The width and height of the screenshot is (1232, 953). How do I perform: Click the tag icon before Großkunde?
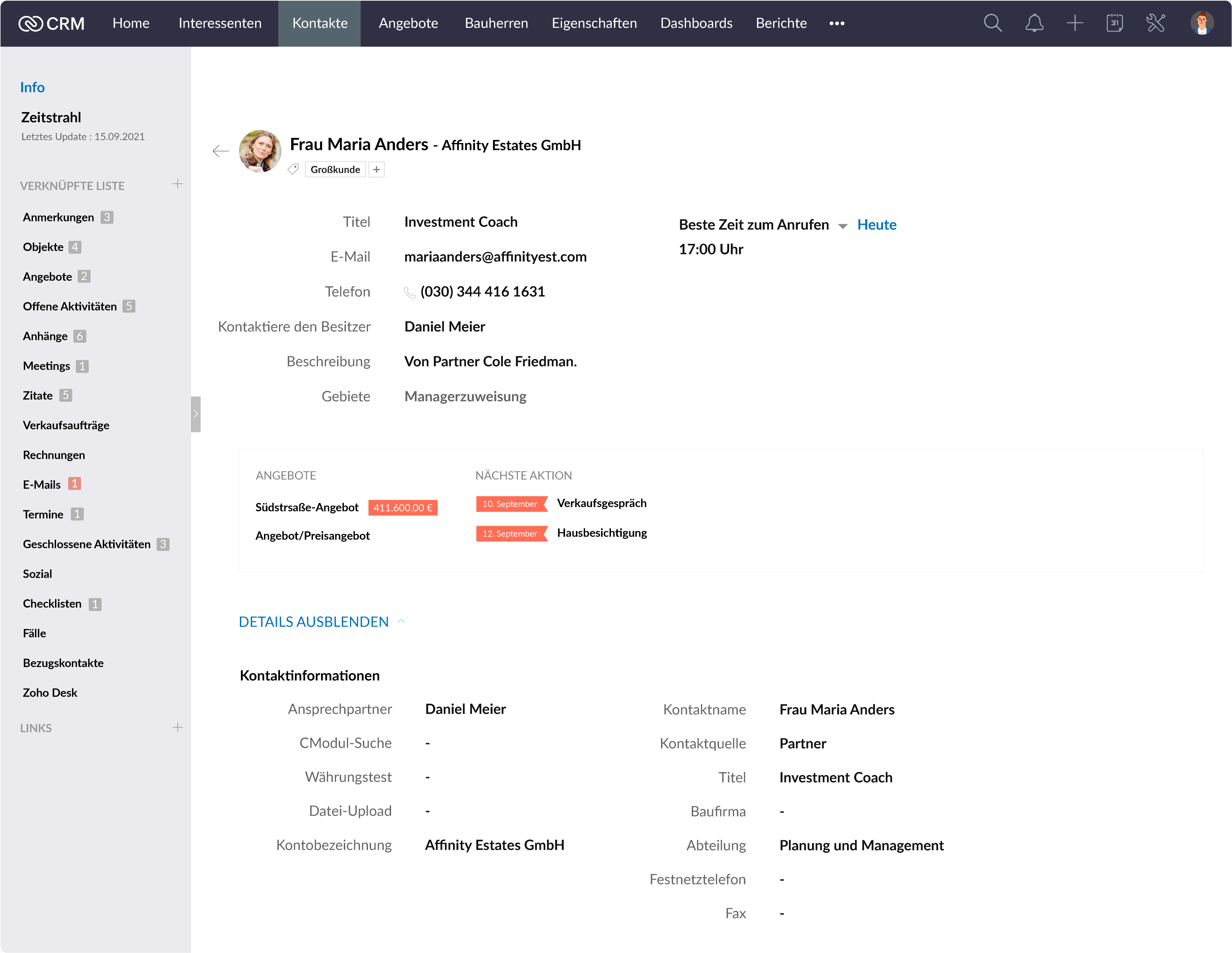point(293,169)
